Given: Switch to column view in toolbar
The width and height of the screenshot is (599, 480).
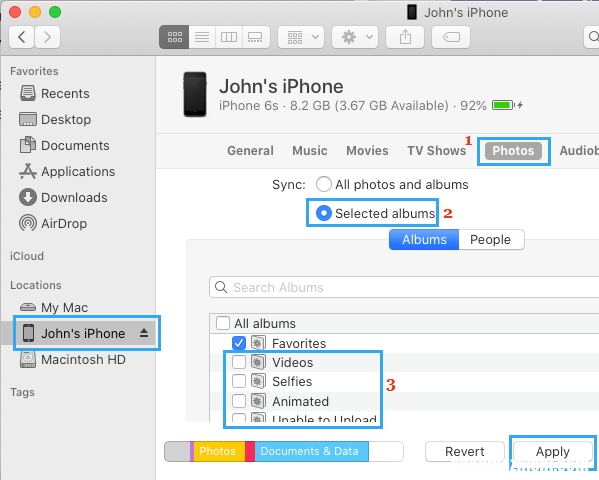Looking at the screenshot, I should tap(229, 37).
